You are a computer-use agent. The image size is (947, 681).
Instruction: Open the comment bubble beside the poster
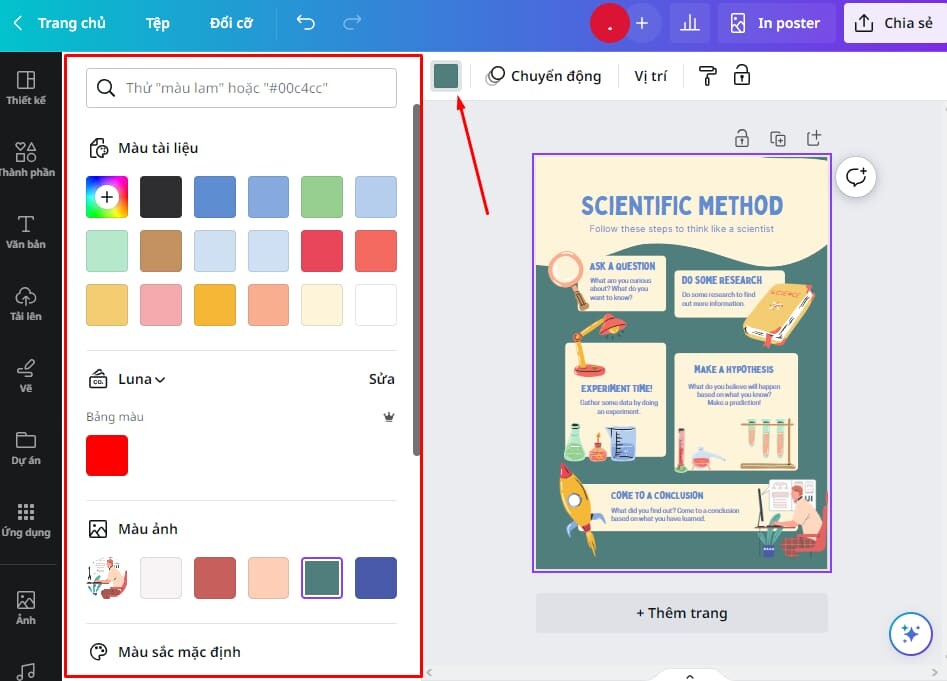856,177
